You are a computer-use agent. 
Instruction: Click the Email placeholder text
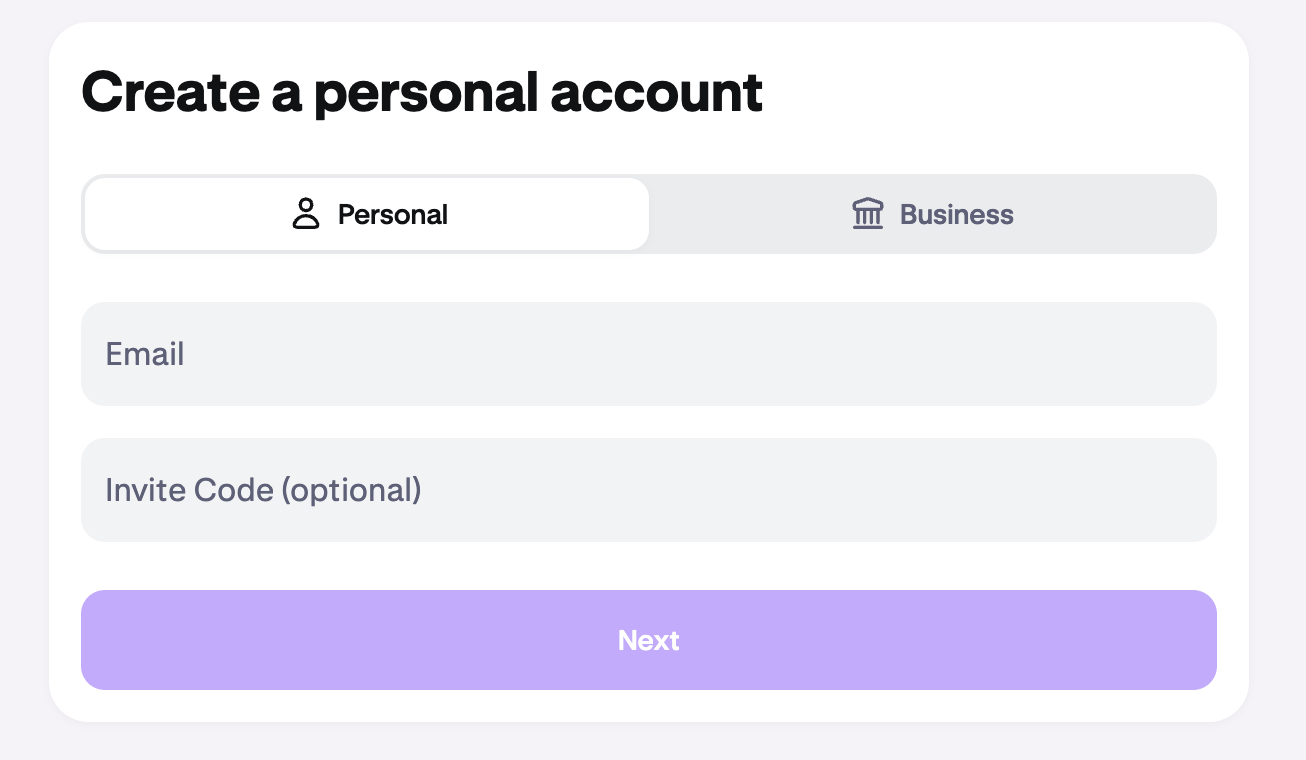pyautogui.click(x=145, y=354)
